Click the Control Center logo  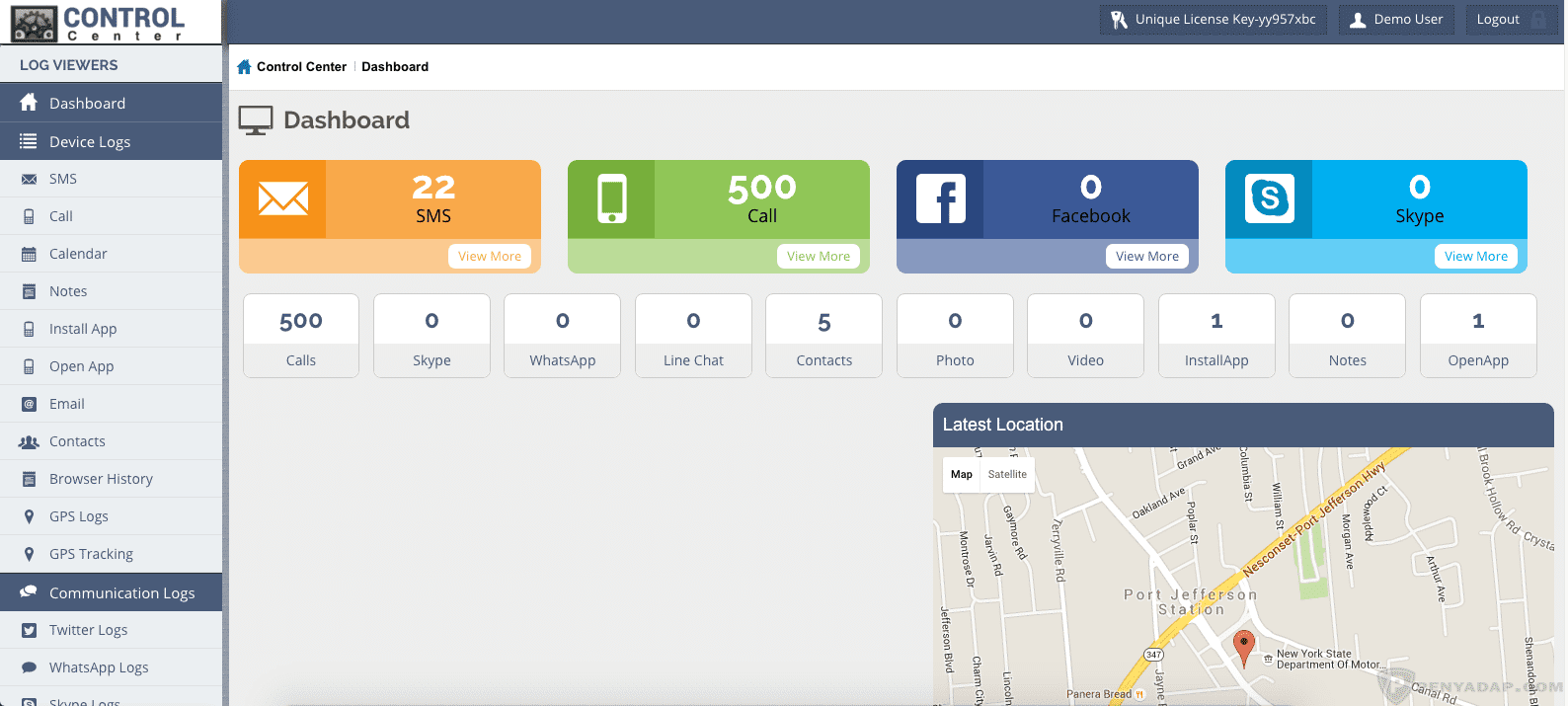click(99, 23)
